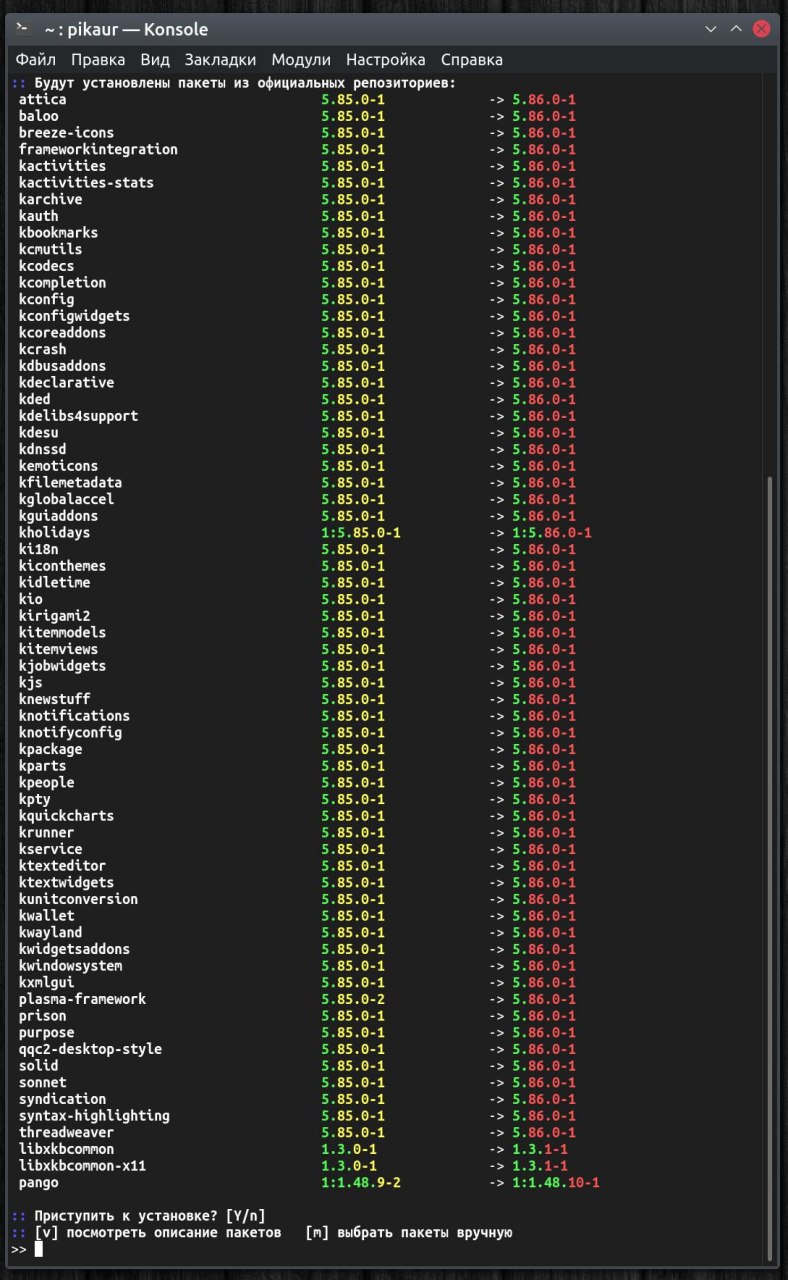Viewport: 788px width, 1280px height.
Task: Open the Вид menu
Action: [x=155, y=60]
